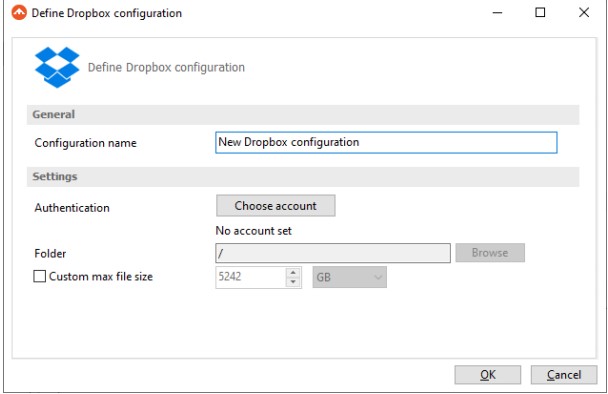Click the Browse button
Viewport: 608px width, 394px height.
tap(490, 253)
